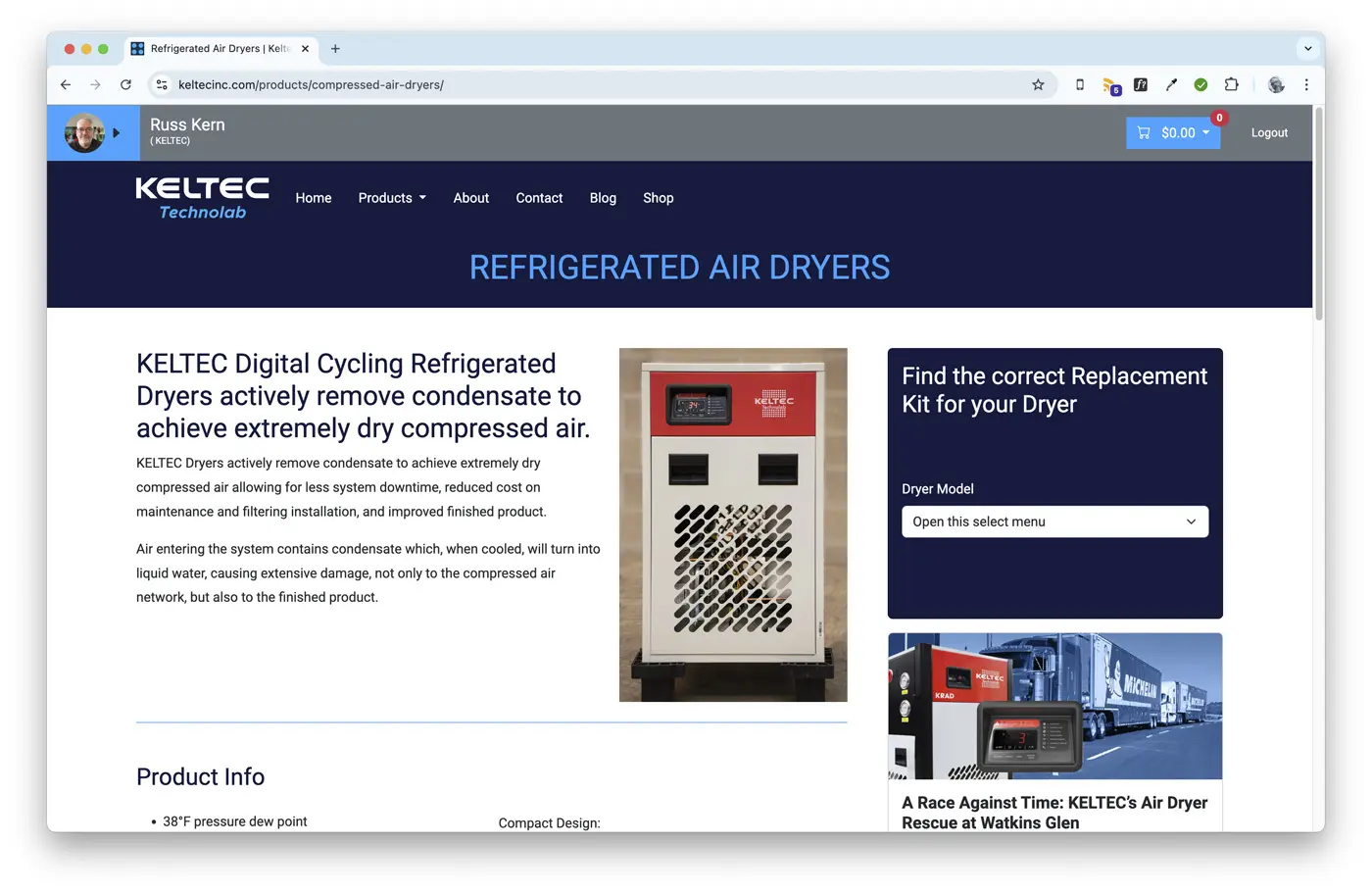
Task: Open the $0.00 shopping cart dropdown
Action: (x=1173, y=133)
